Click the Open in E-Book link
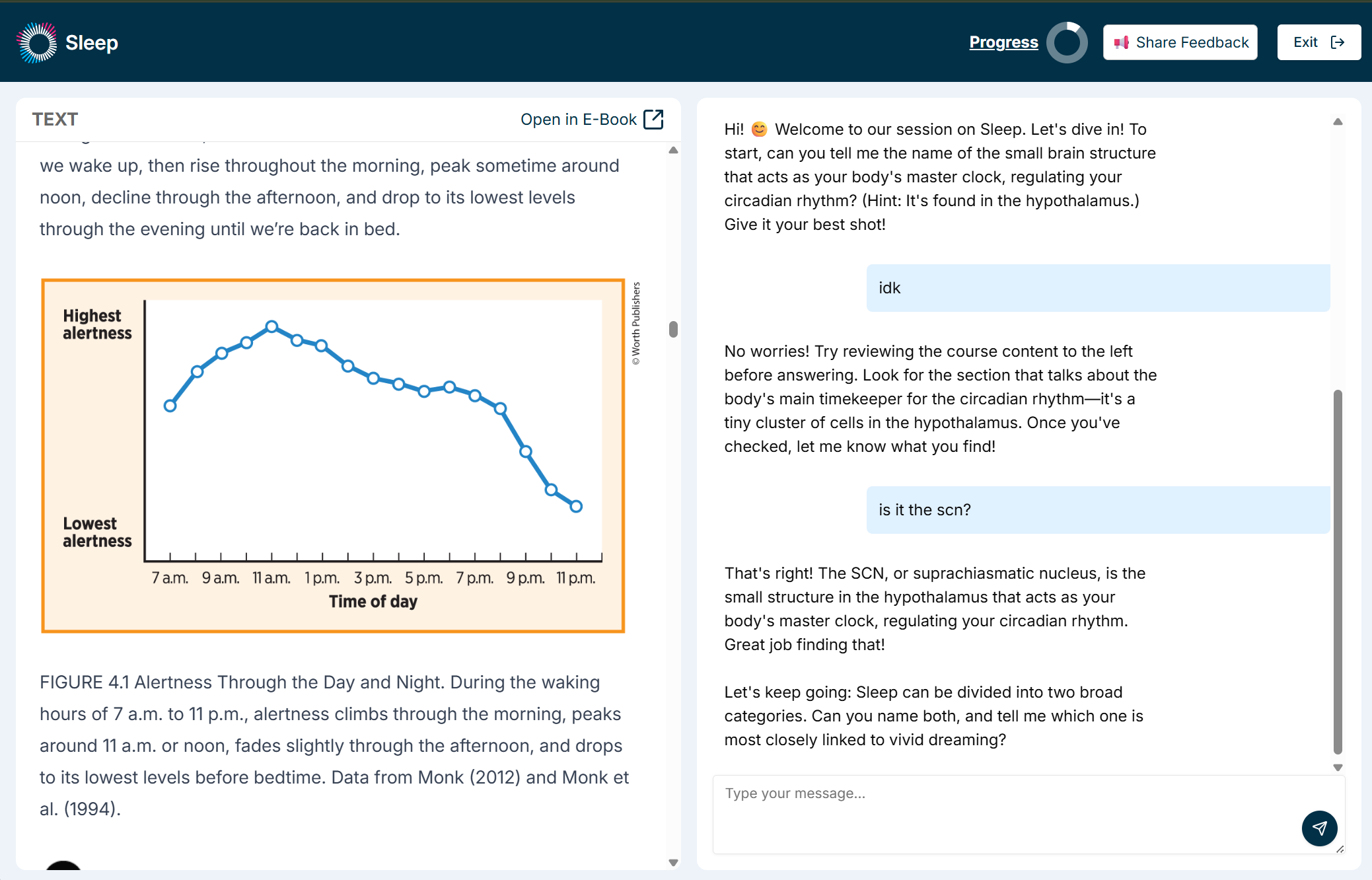The height and width of the screenshot is (880, 1372). click(579, 119)
